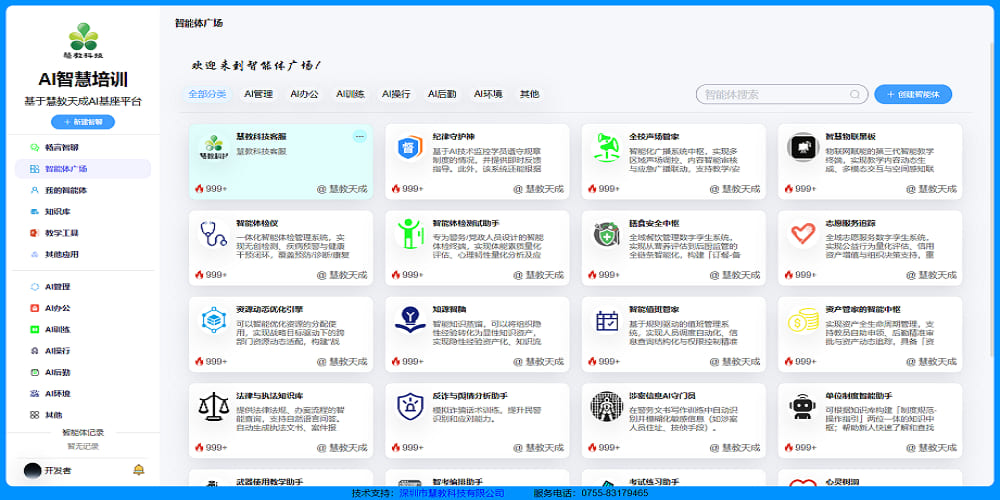Switch to the AI办公 category tab
The image size is (1000, 500).
(304, 94)
